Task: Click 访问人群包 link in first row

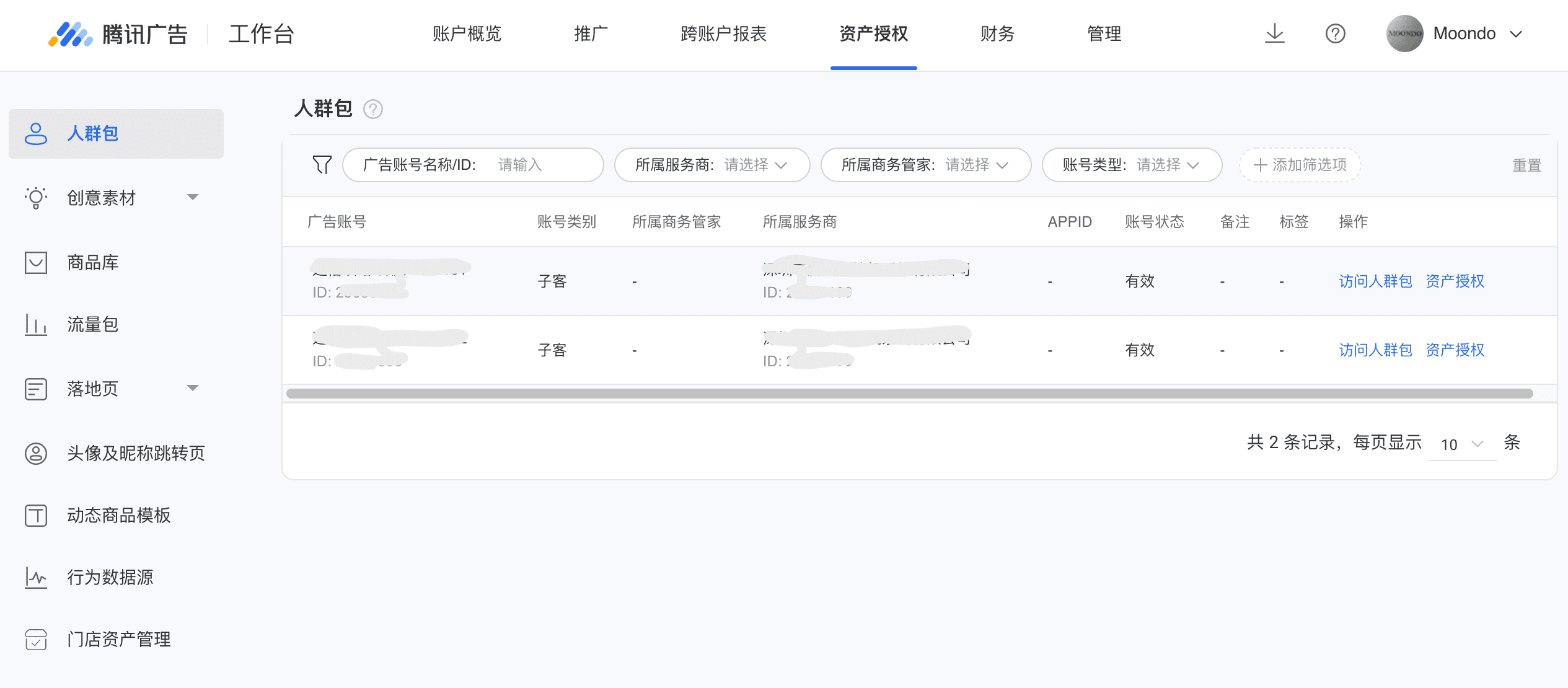Action: (1375, 281)
